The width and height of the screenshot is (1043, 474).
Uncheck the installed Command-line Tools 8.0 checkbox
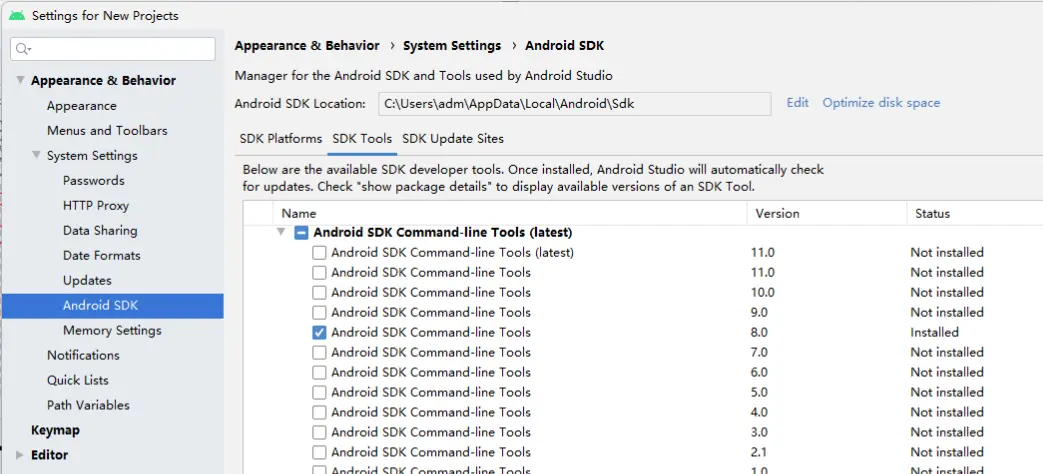[319, 332]
